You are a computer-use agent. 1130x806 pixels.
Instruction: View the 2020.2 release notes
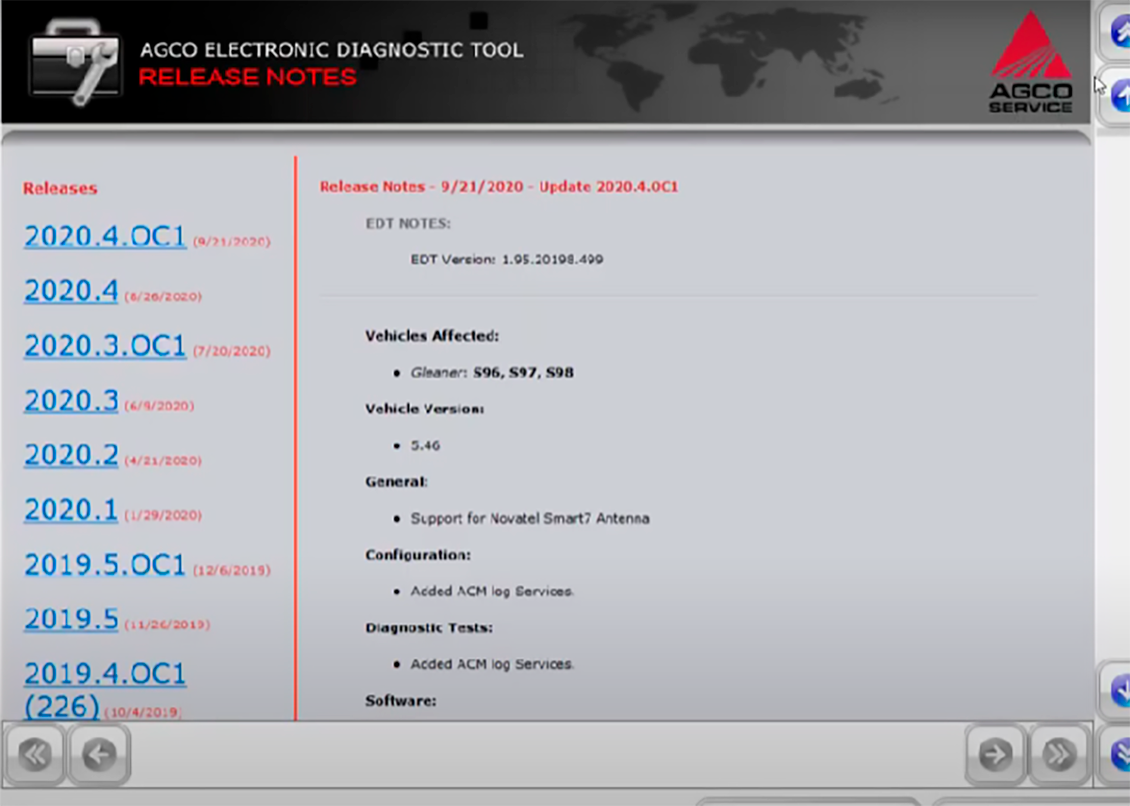point(71,454)
